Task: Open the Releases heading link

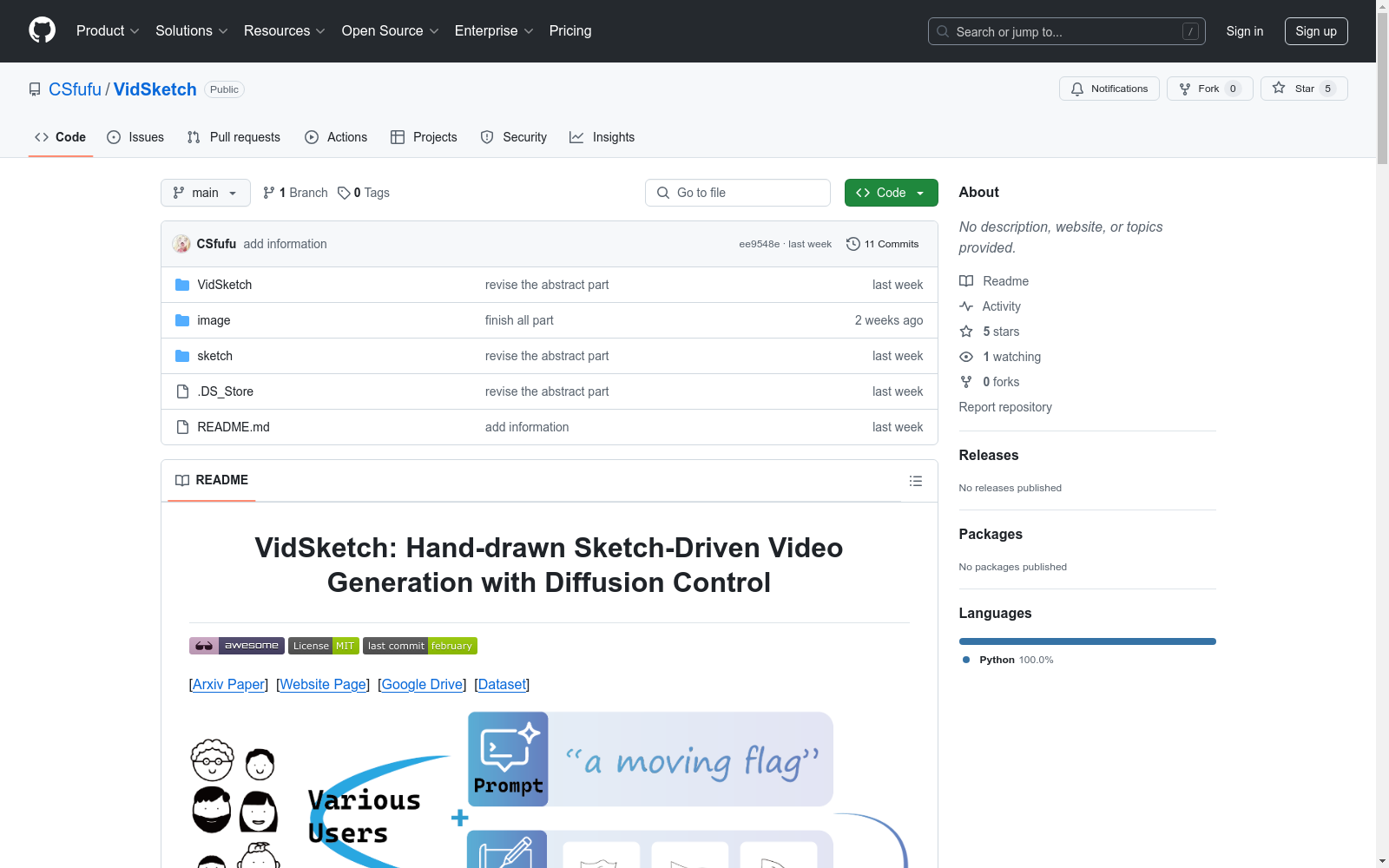Action: coord(989,455)
